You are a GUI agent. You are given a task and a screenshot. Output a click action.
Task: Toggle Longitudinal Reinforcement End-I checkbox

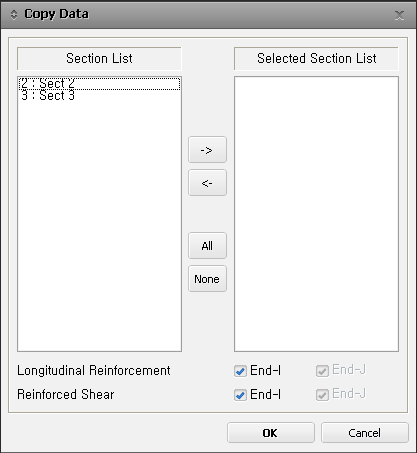tap(240, 371)
